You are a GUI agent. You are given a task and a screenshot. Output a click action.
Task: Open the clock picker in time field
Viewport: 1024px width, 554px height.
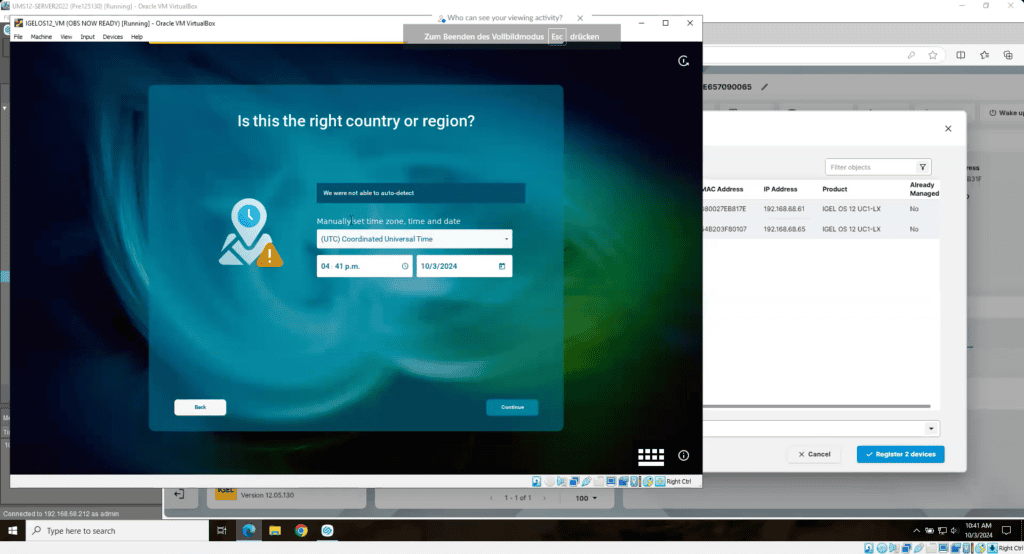(405, 266)
